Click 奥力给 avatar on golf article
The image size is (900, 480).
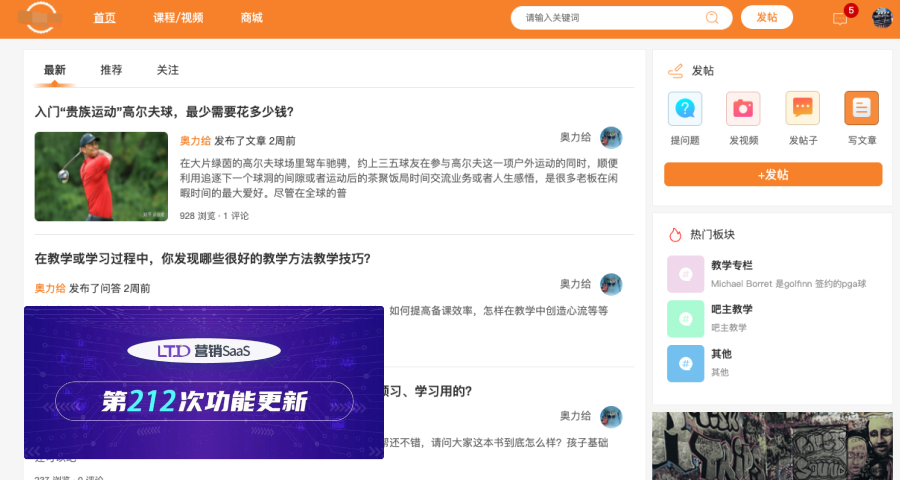(x=611, y=138)
